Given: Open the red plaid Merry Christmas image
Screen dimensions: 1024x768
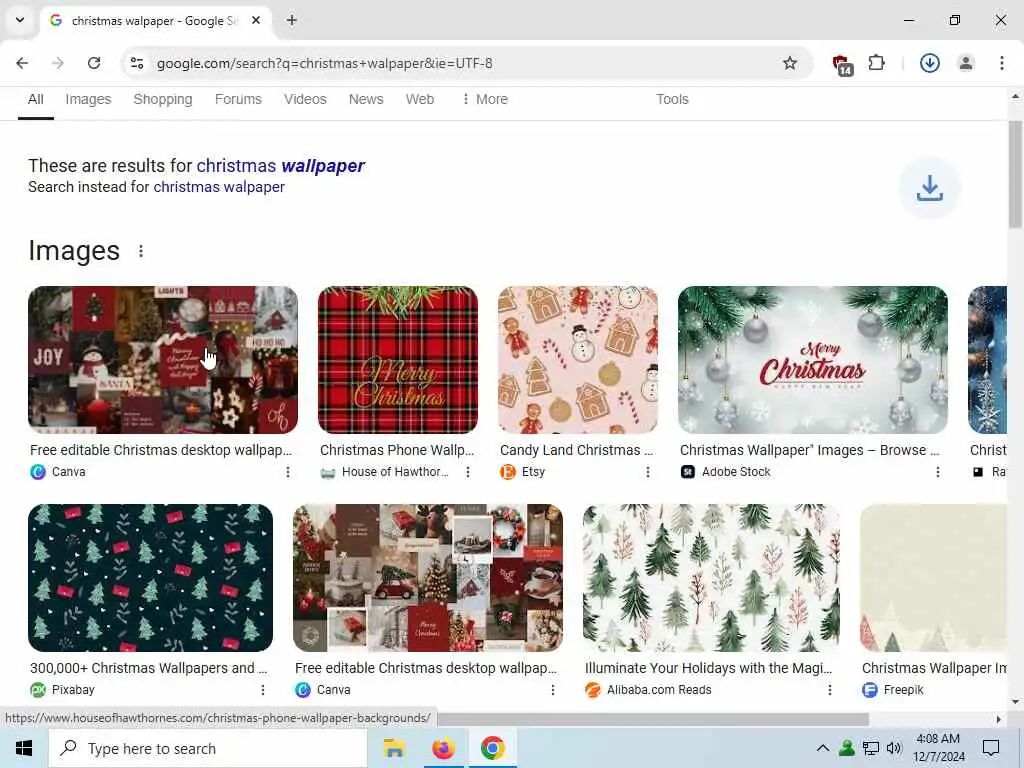Looking at the screenshot, I should coord(398,360).
